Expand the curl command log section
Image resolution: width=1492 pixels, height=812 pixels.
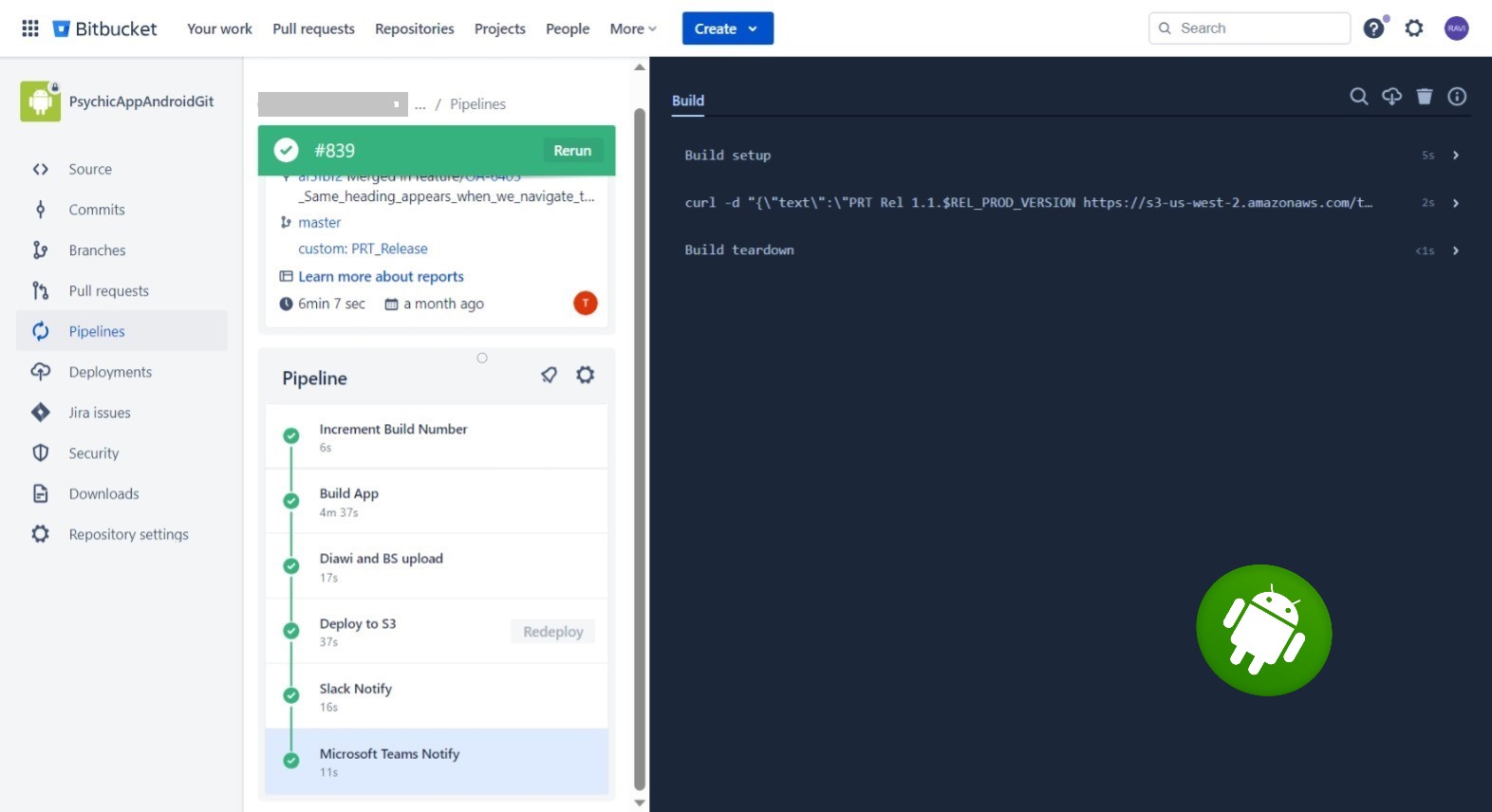point(1455,203)
